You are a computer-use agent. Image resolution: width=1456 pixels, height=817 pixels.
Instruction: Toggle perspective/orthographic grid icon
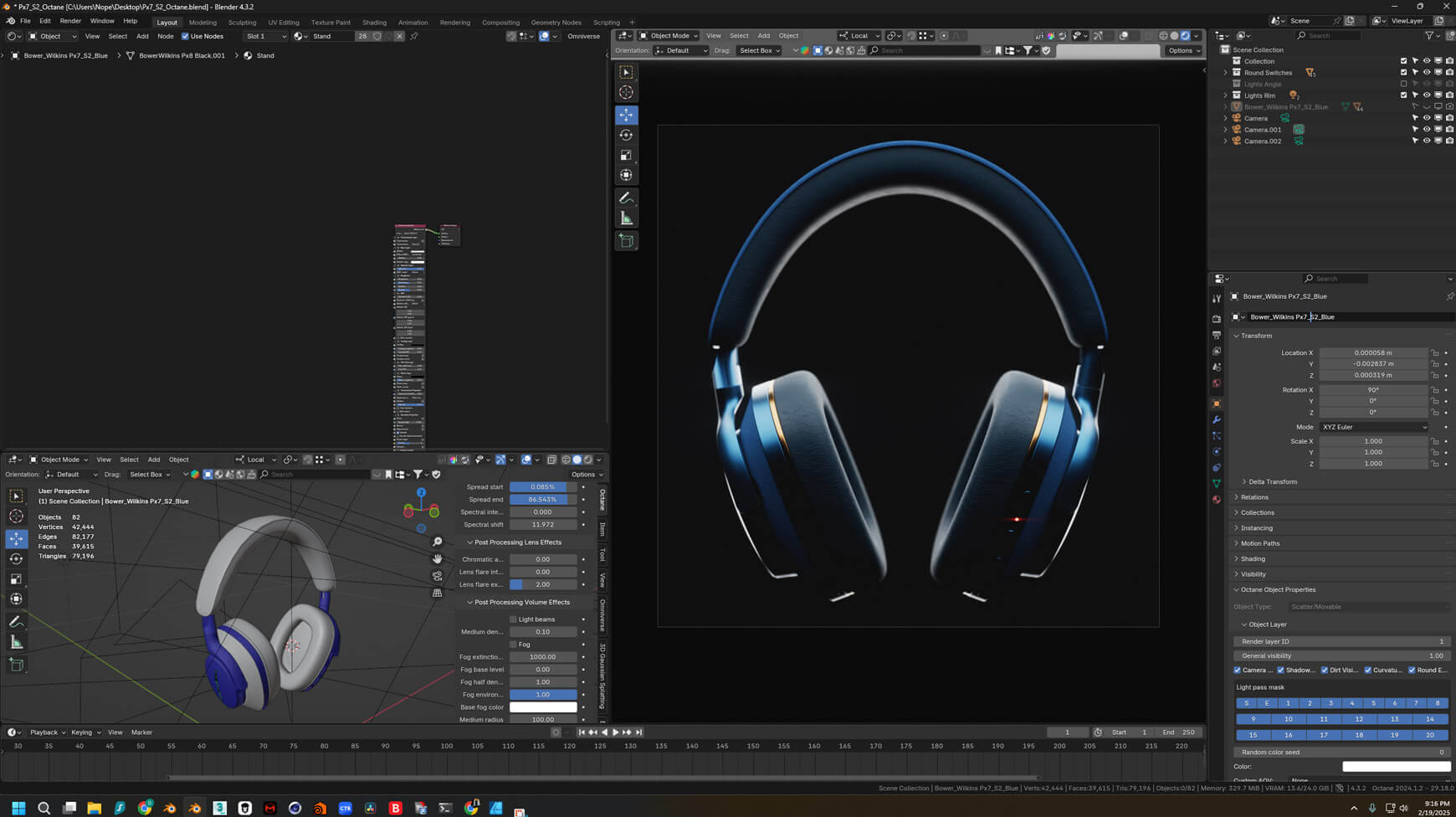[x=437, y=593]
